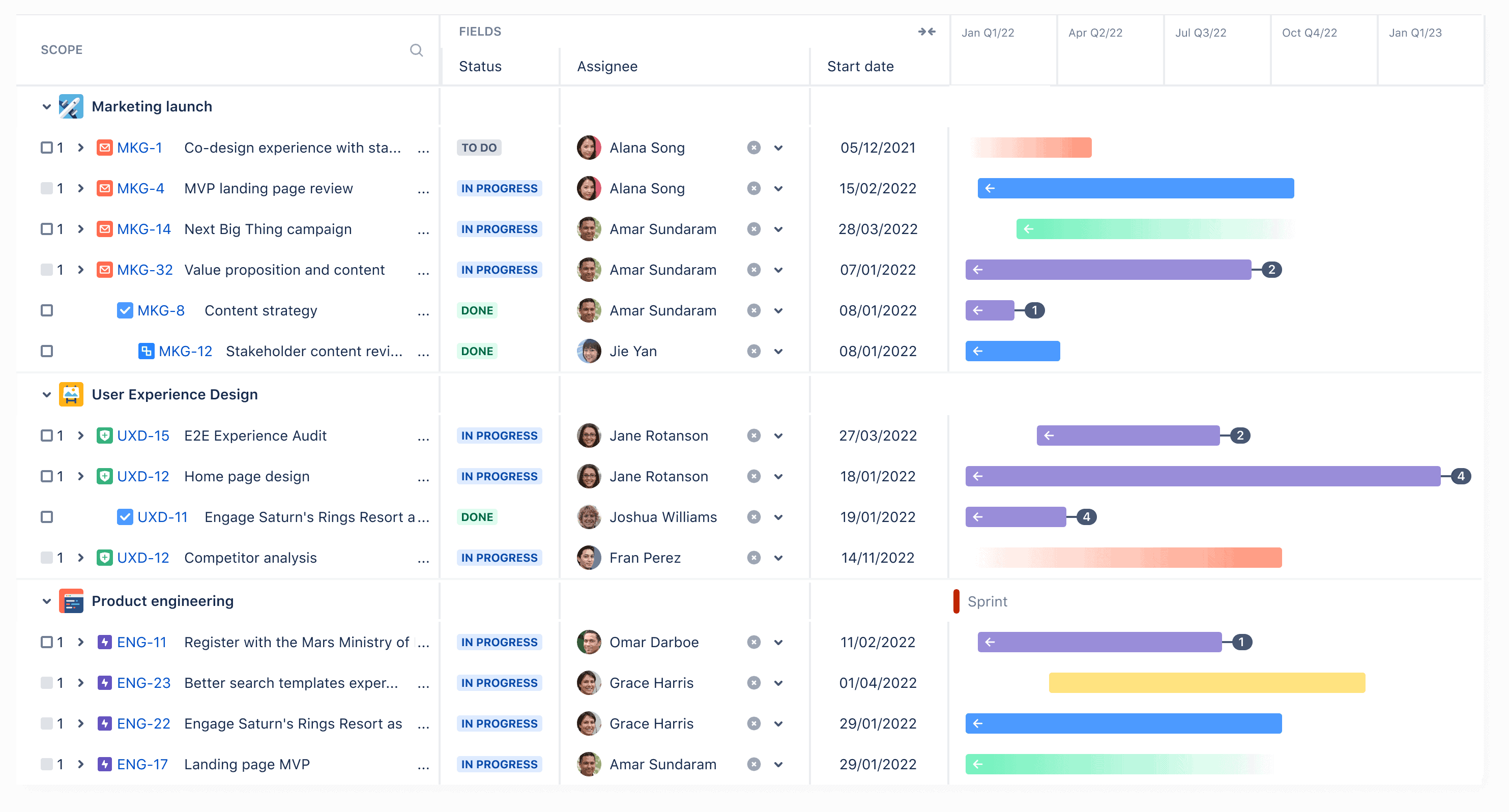Click the yellow timeline bar for ENG-23
The image size is (1509, 812).
1207,683
